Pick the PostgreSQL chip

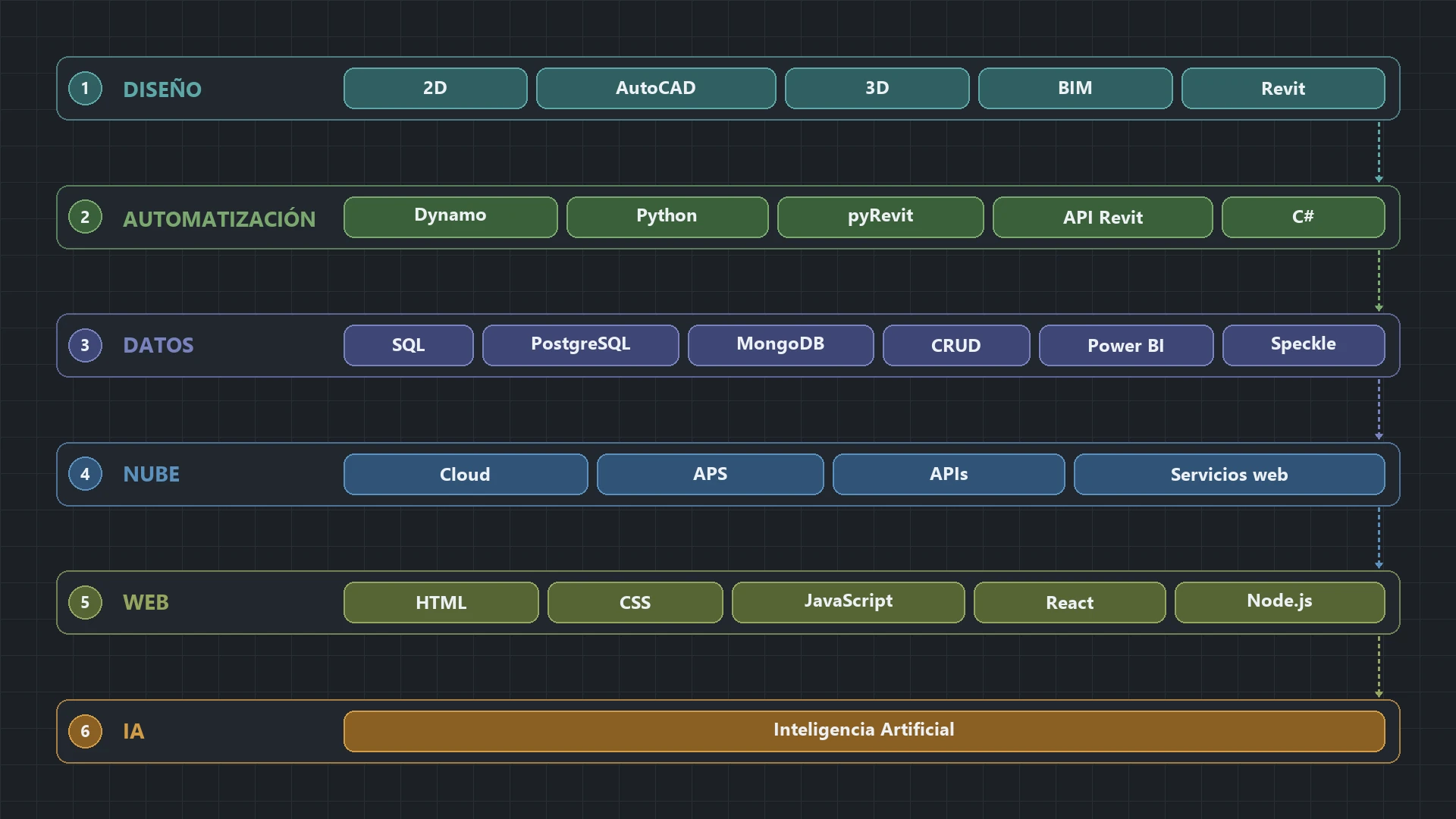[581, 346]
